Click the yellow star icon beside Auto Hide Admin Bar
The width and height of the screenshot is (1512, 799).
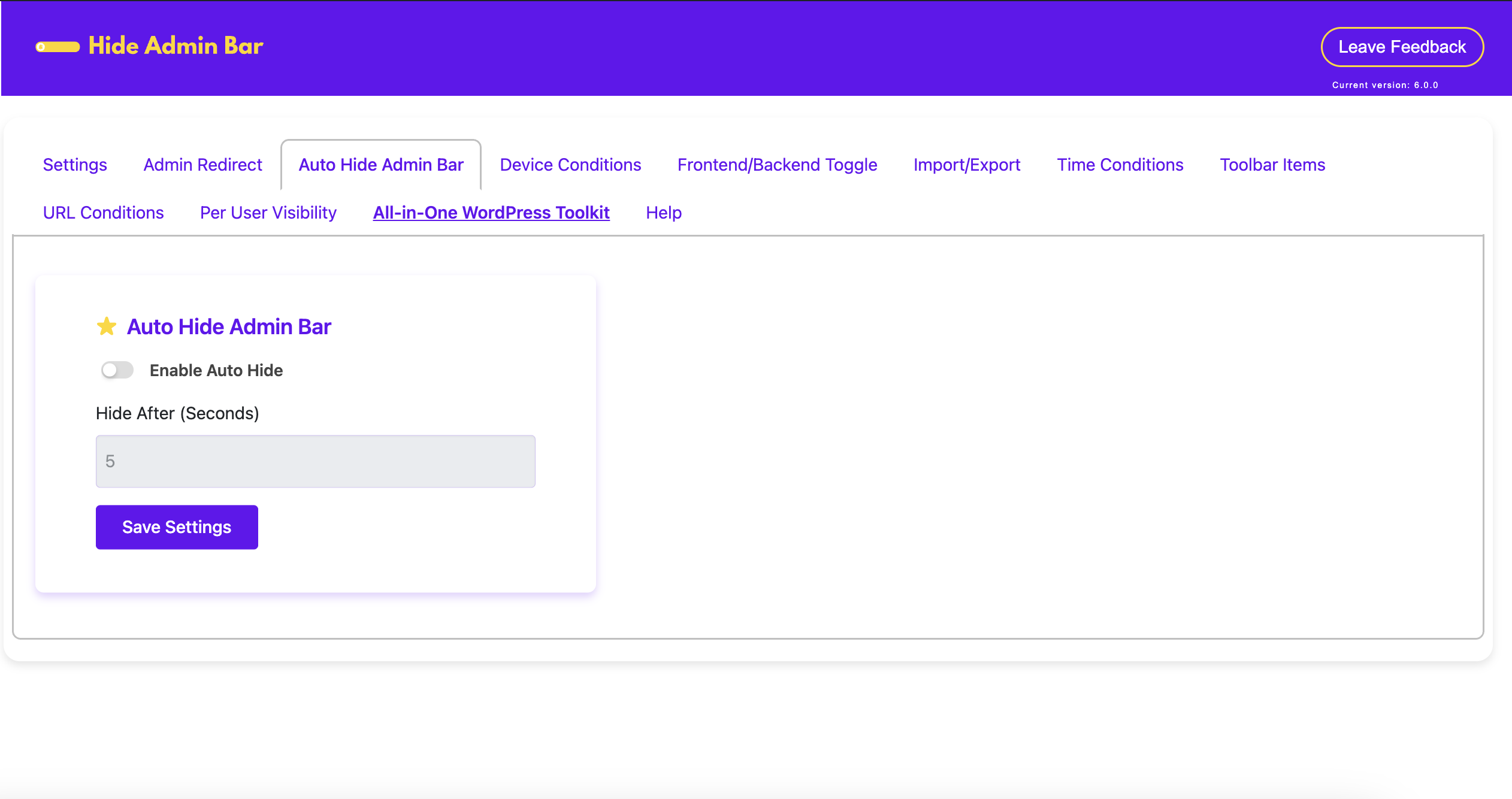pyautogui.click(x=107, y=326)
